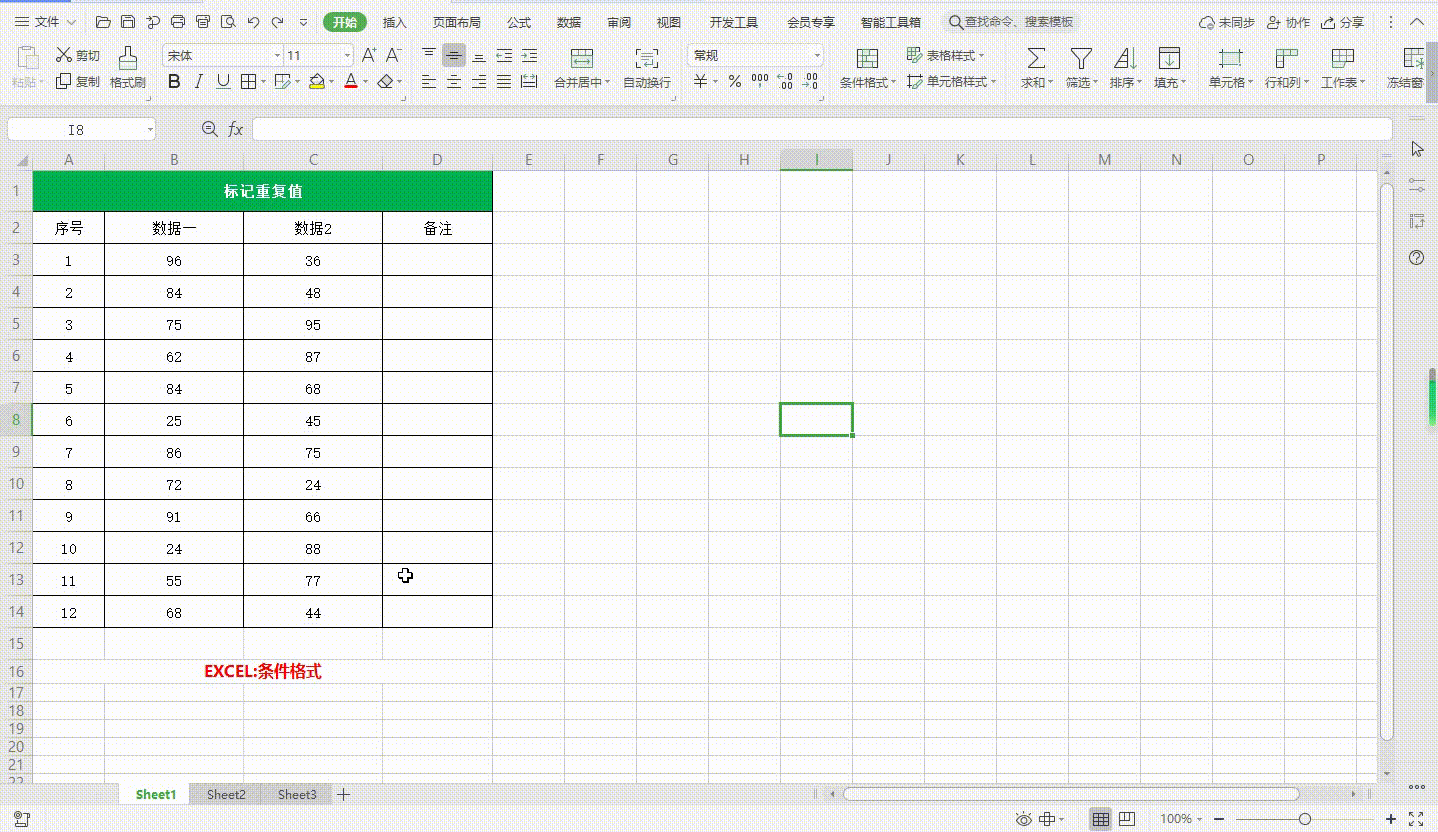This screenshot has width=1438, height=832.
Task: Click the formula bar input field
Action: point(822,129)
